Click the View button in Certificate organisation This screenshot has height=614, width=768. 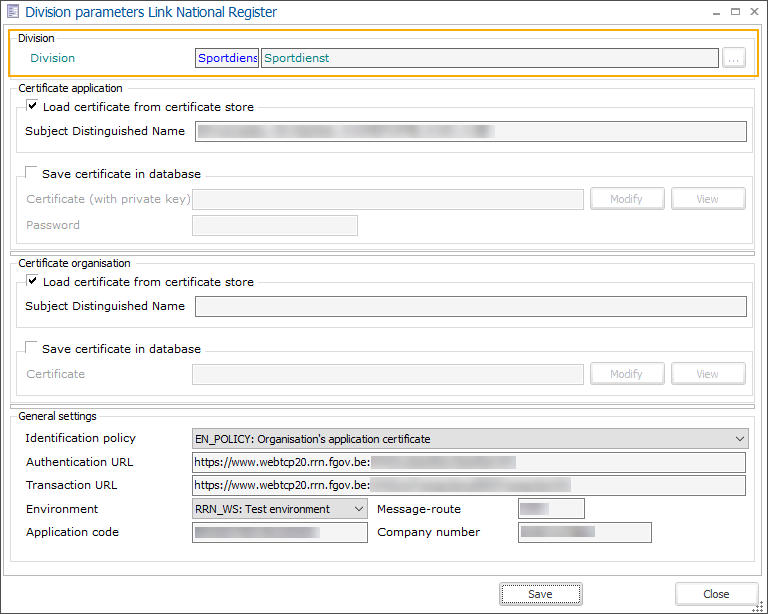pyautogui.click(x=708, y=374)
